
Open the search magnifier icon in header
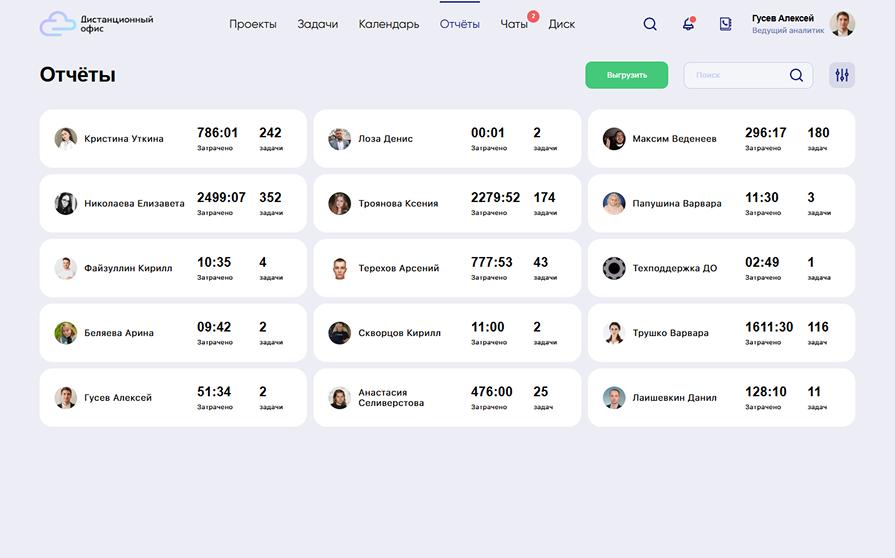tap(650, 24)
